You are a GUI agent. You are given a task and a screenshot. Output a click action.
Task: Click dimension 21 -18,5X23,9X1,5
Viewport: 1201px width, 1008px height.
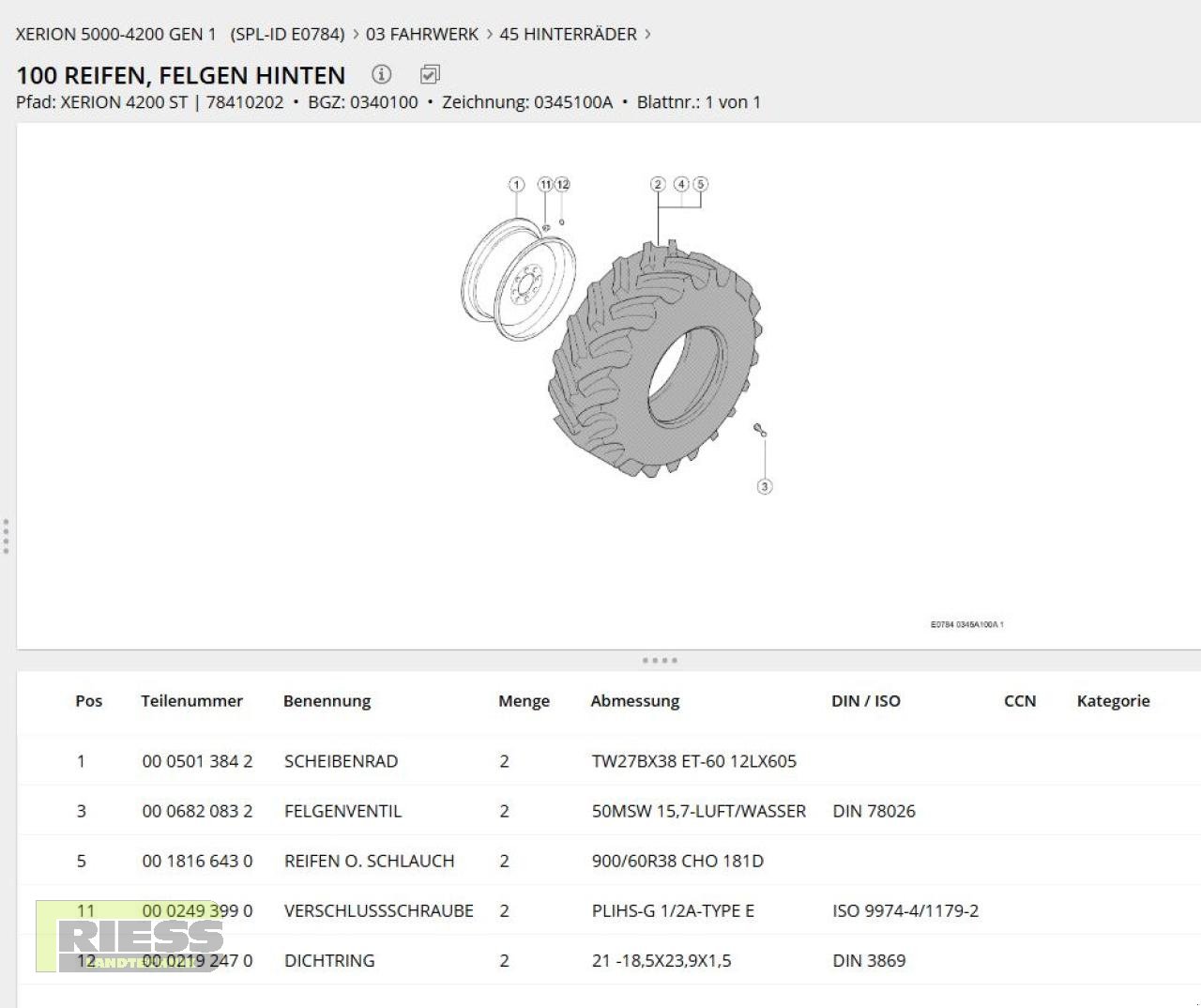point(661,960)
